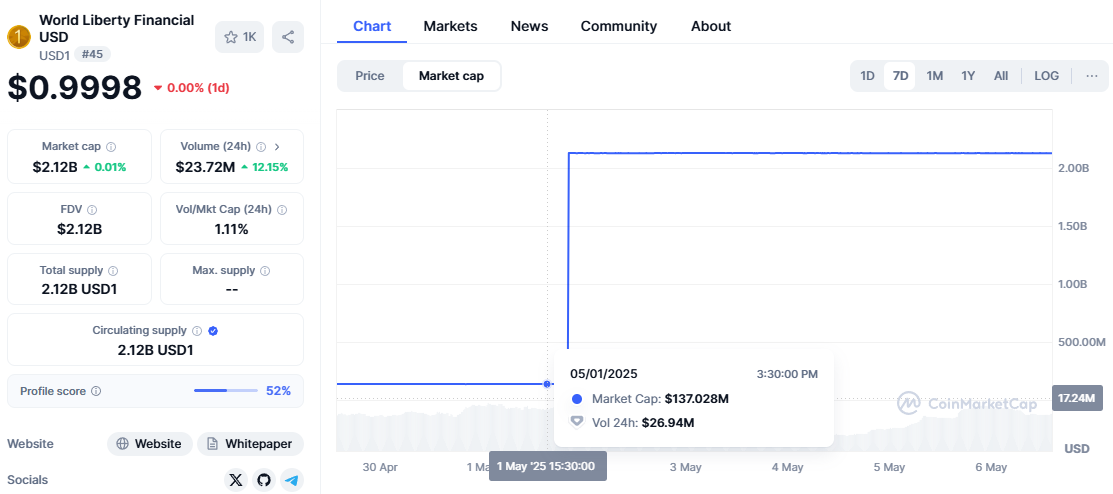This screenshot has width=1113, height=494.
Task: Switch to the News tab
Action: pyautogui.click(x=530, y=26)
